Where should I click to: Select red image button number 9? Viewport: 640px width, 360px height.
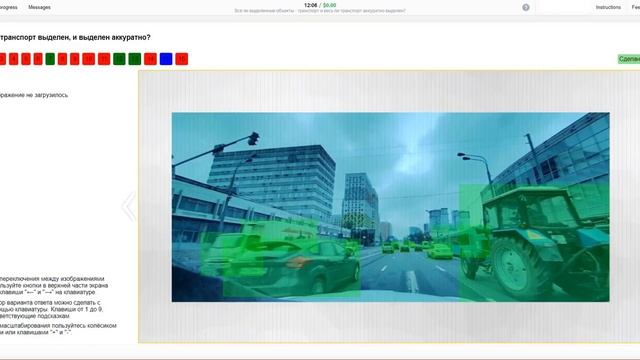[75, 59]
